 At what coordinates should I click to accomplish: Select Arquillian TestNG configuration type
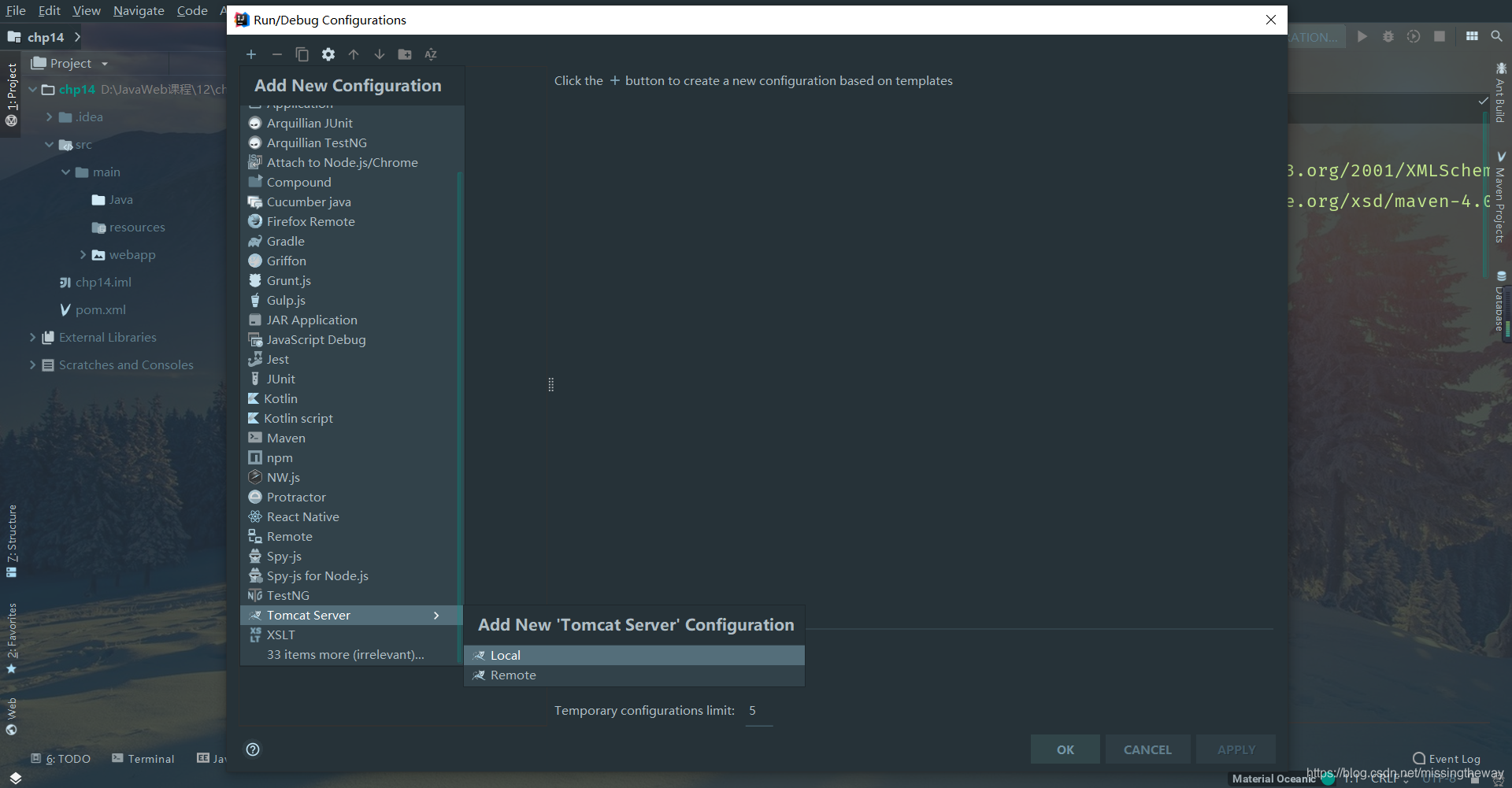point(351,142)
